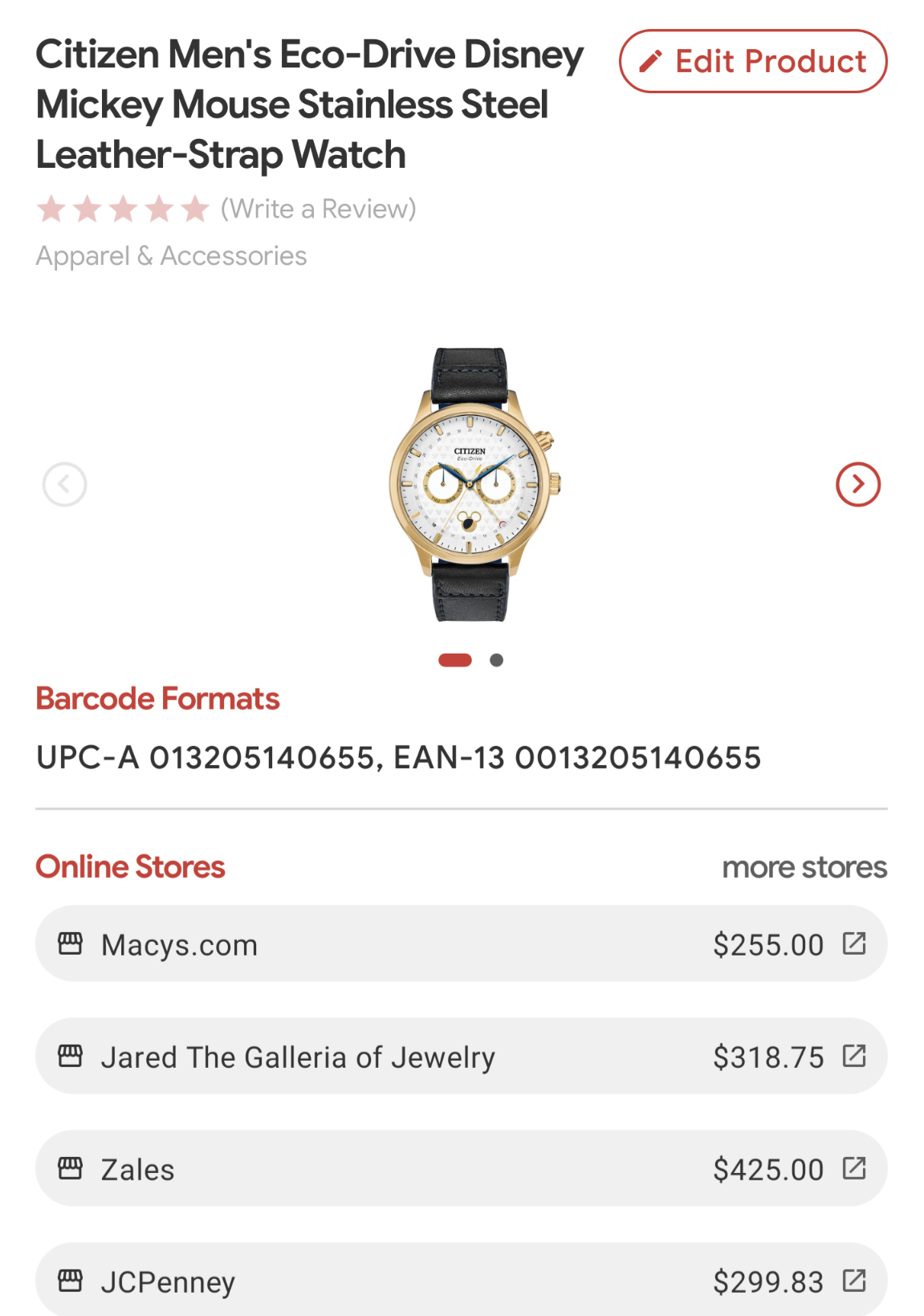Select the second image indicator dot

point(497,660)
